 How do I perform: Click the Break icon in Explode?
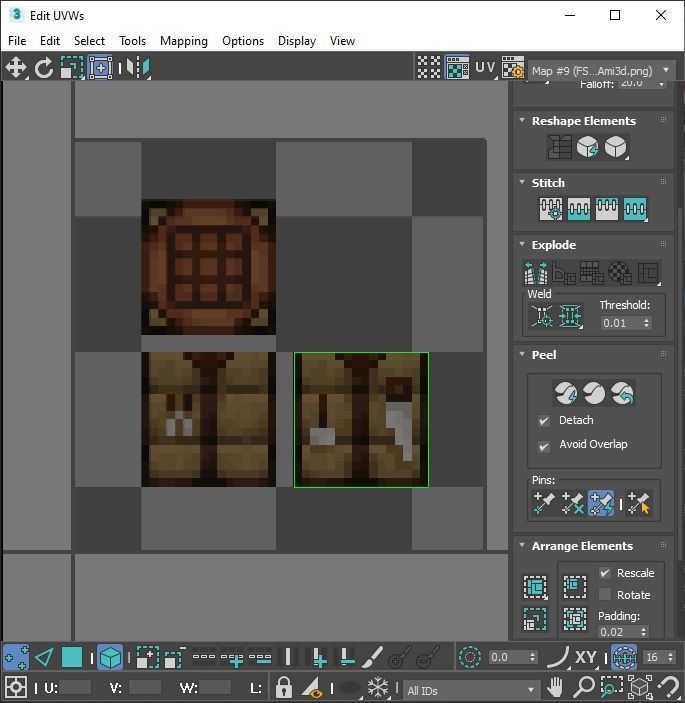point(536,273)
